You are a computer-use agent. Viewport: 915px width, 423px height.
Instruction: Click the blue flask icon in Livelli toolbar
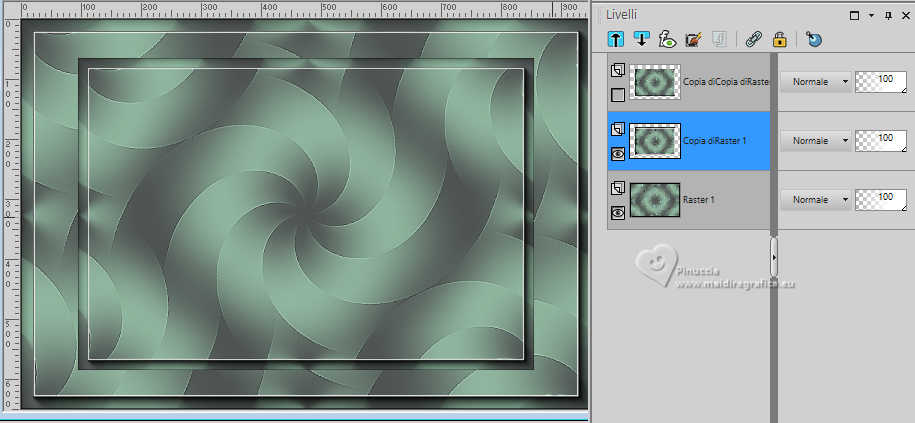[x=814, y=39]
